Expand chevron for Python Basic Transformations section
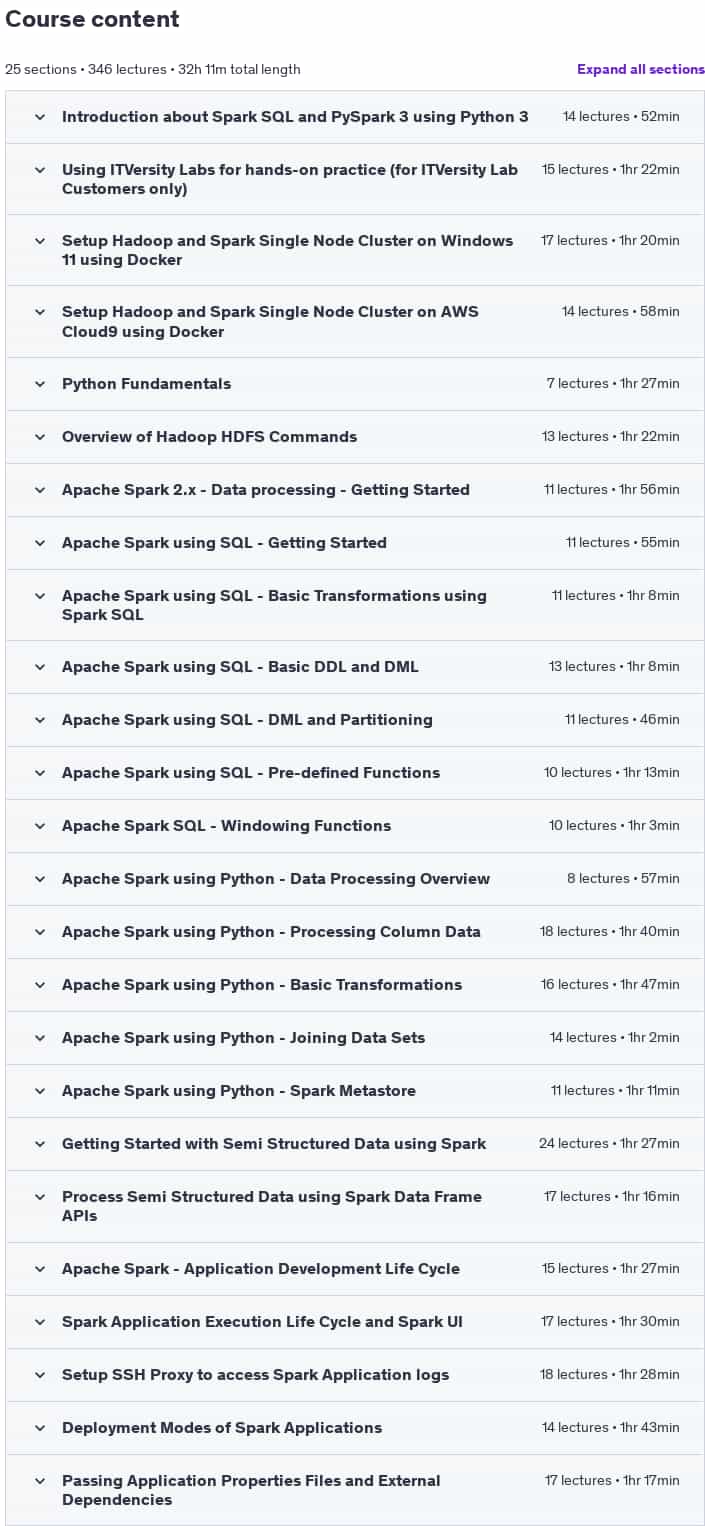 click(x=40, y=985)
